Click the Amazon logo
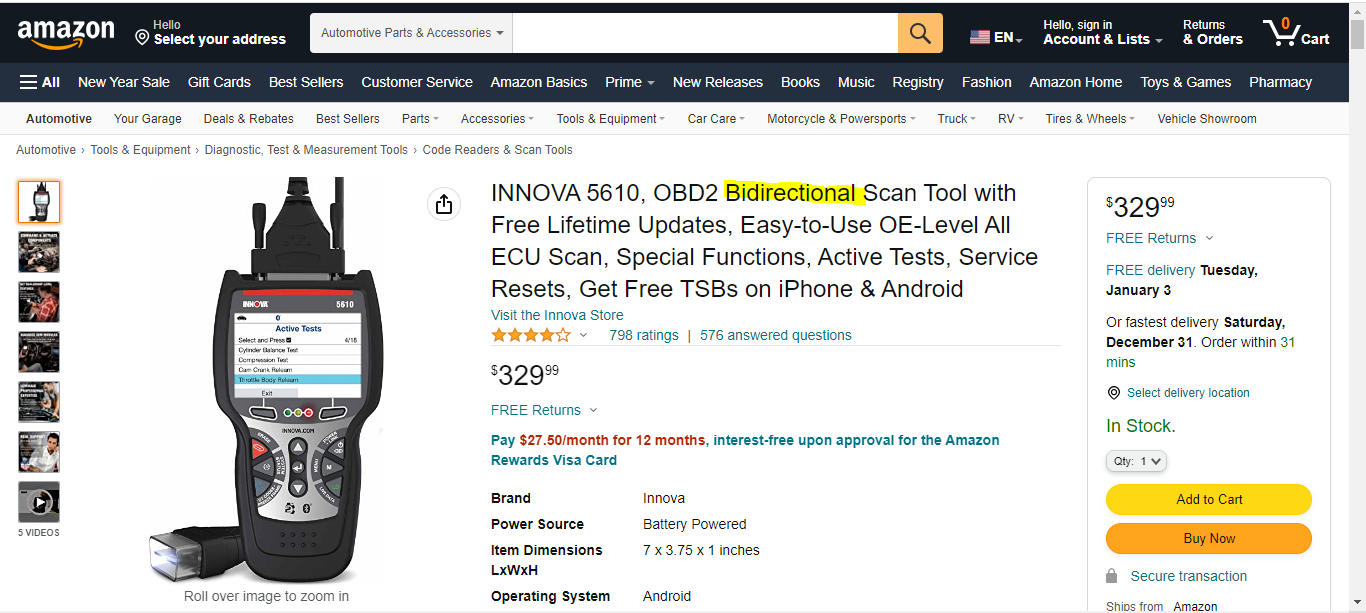 tap(66, 33)
